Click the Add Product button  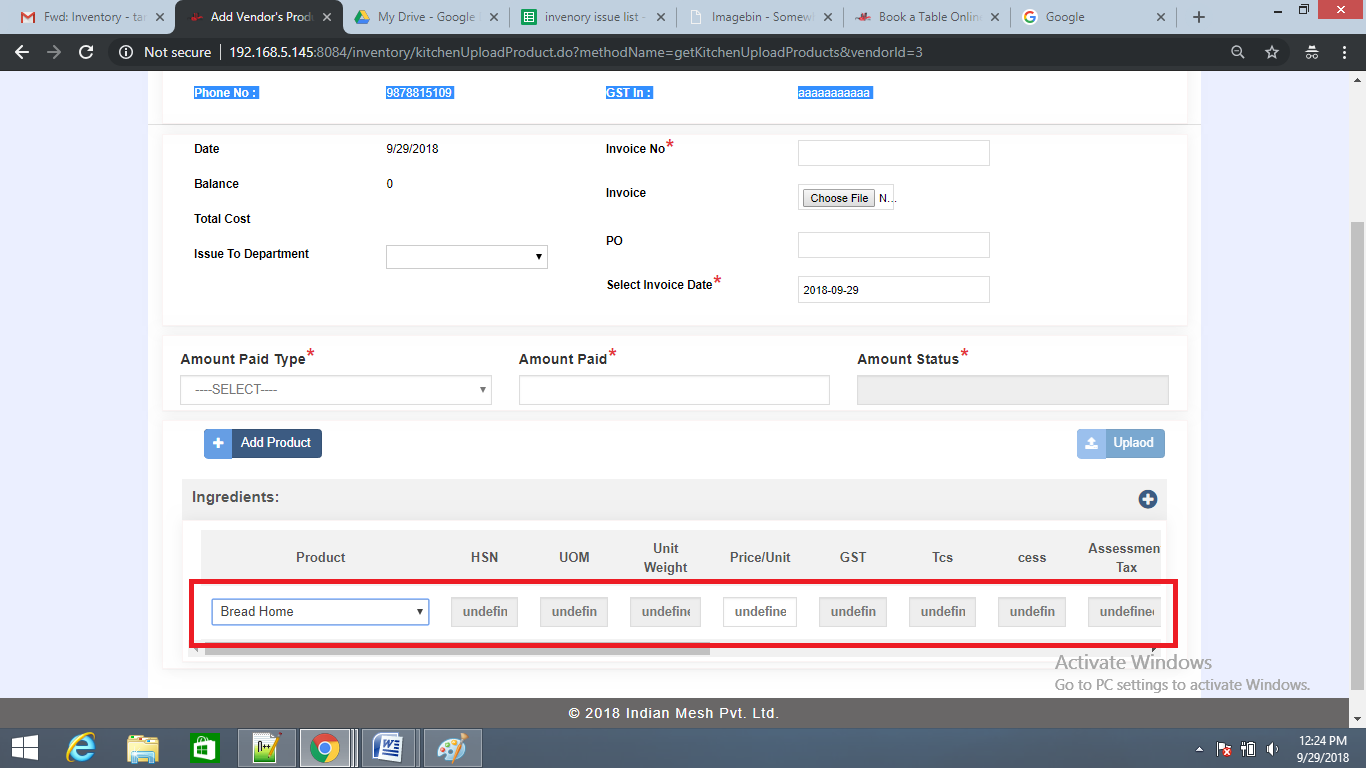click(263, 443)
